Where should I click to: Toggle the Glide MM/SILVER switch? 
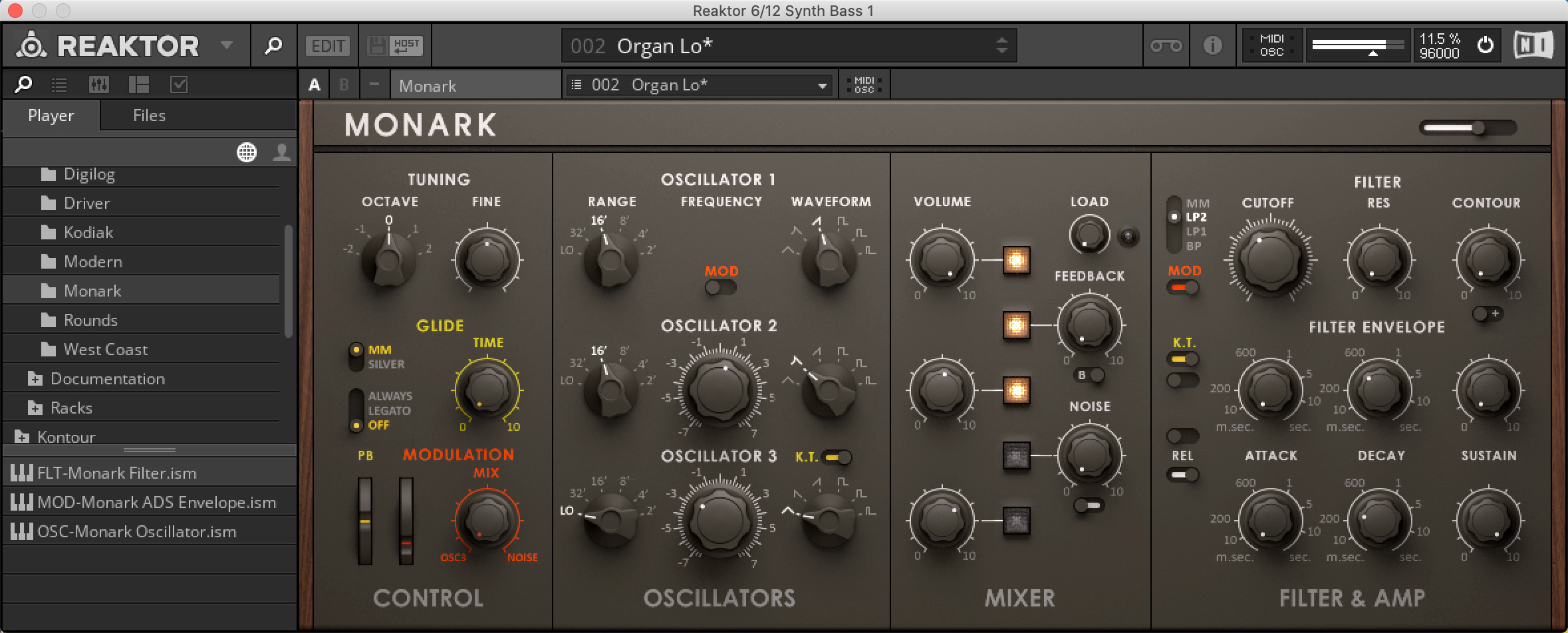pos(356,356)
